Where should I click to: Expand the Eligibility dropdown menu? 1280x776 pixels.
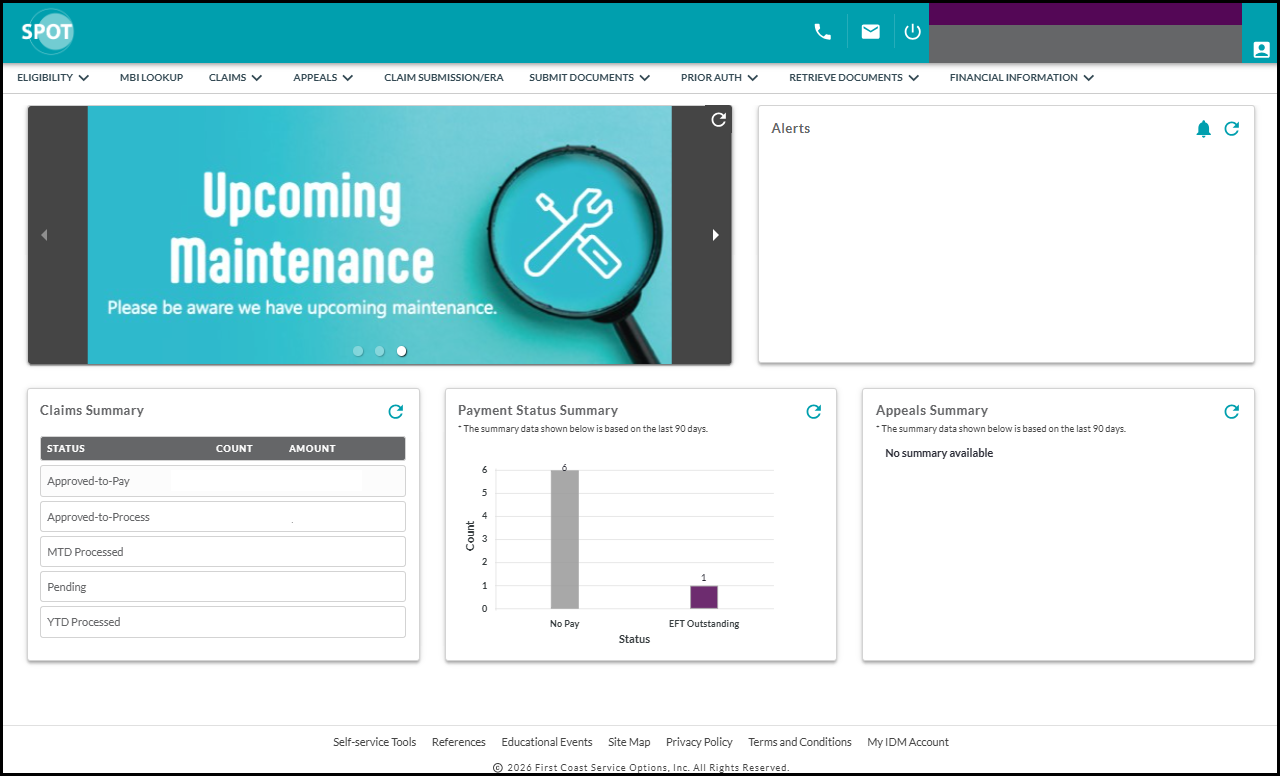pos(53,78)
